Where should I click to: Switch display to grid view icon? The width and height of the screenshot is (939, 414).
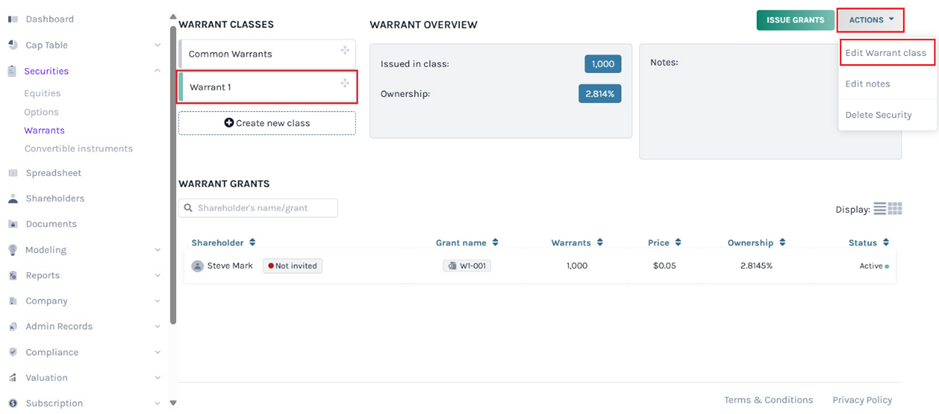[895, 209]
